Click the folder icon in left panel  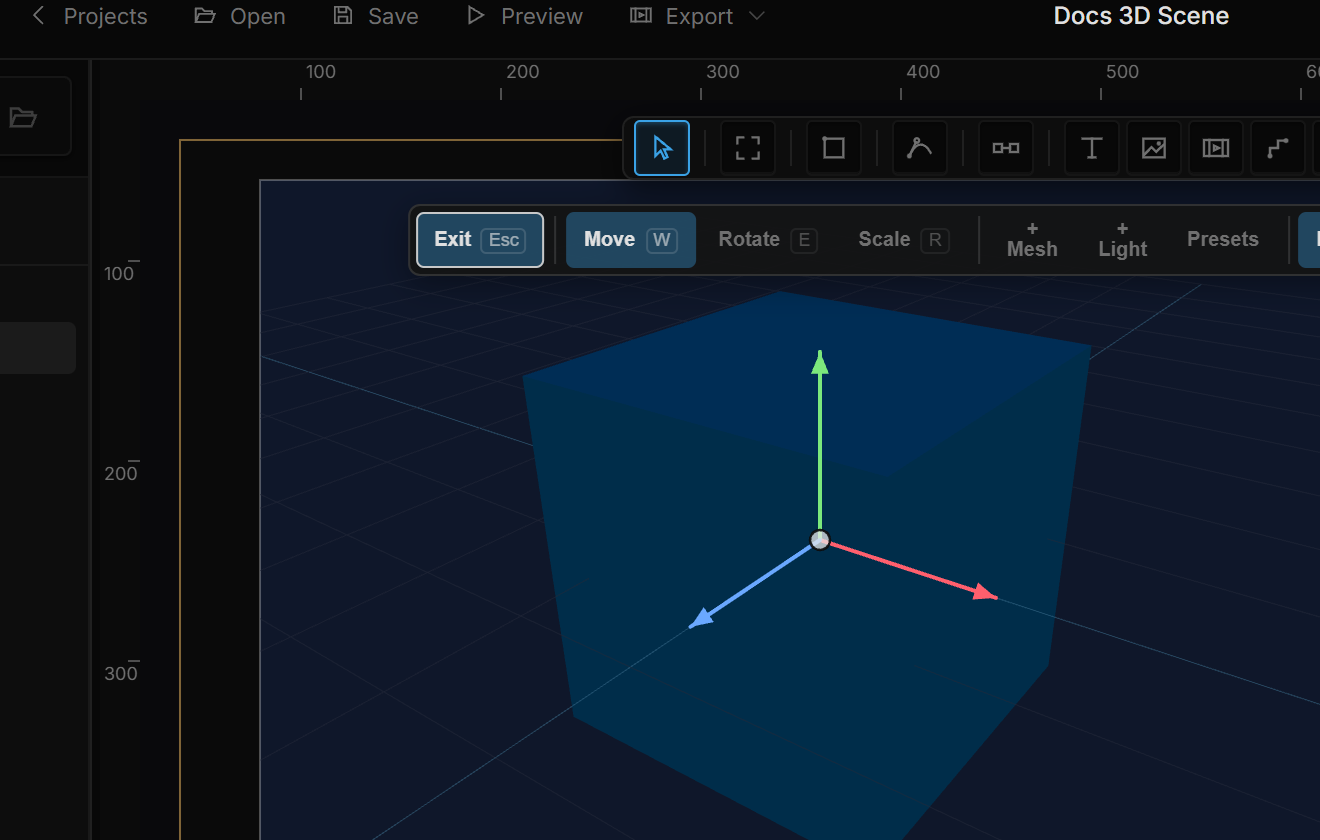(x=23, y=117)
